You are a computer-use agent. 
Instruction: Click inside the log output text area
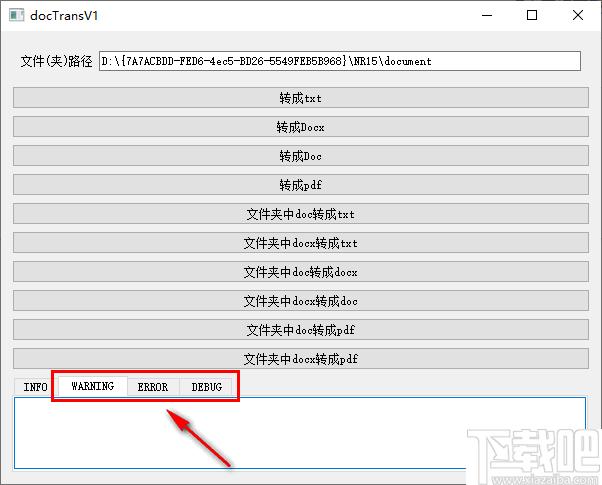tap(300, 433)
